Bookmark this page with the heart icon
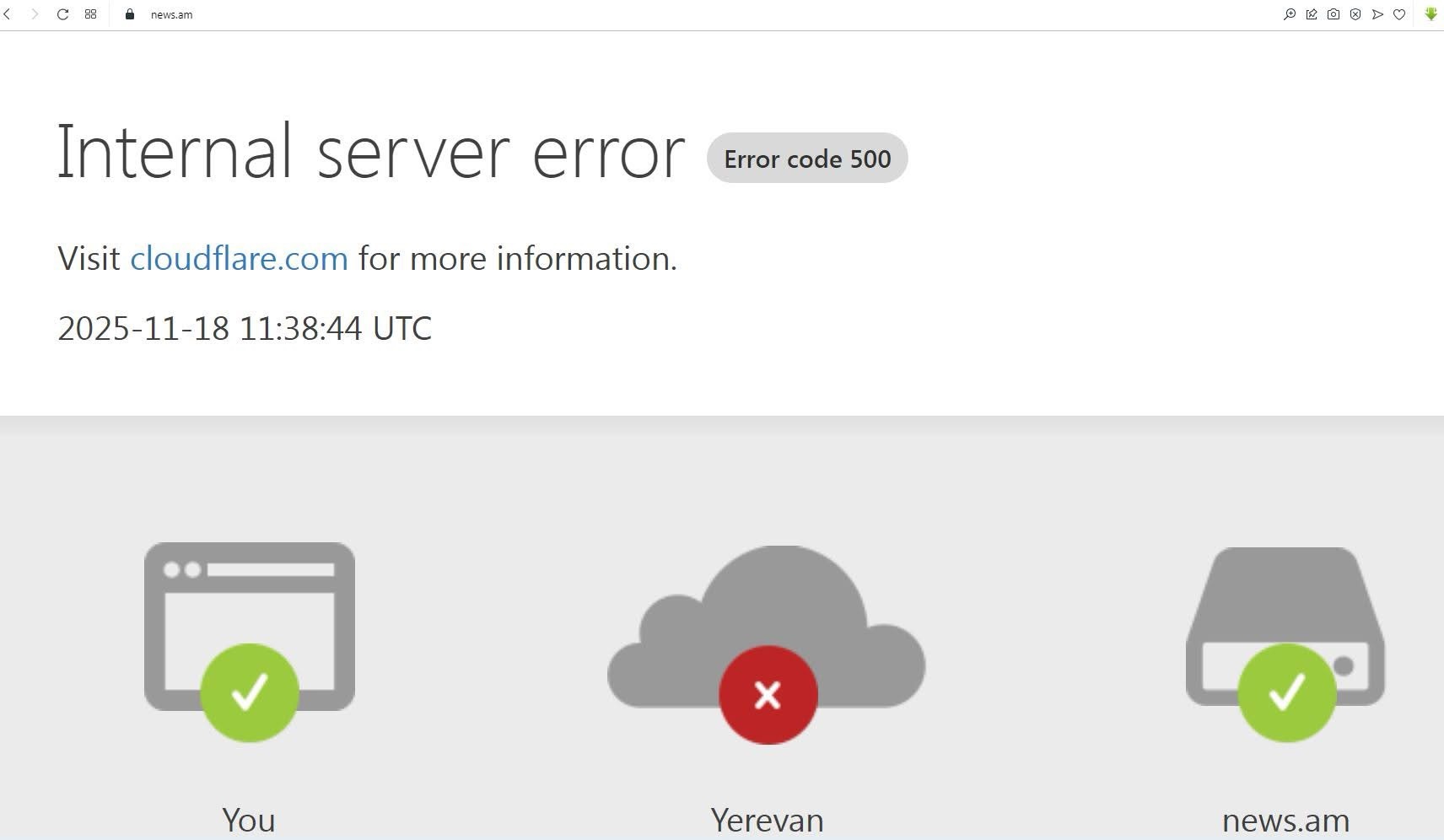1444x840 pixels. (x=1399, y=14)
